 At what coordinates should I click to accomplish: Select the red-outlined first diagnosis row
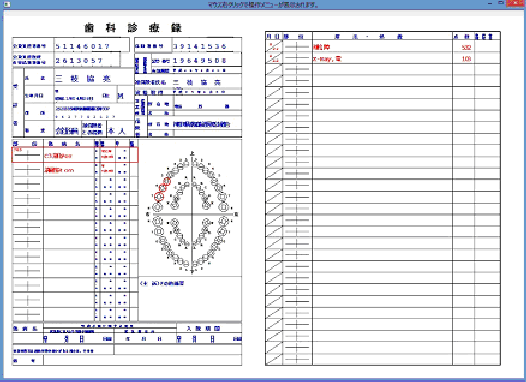[x=75, y=155]
